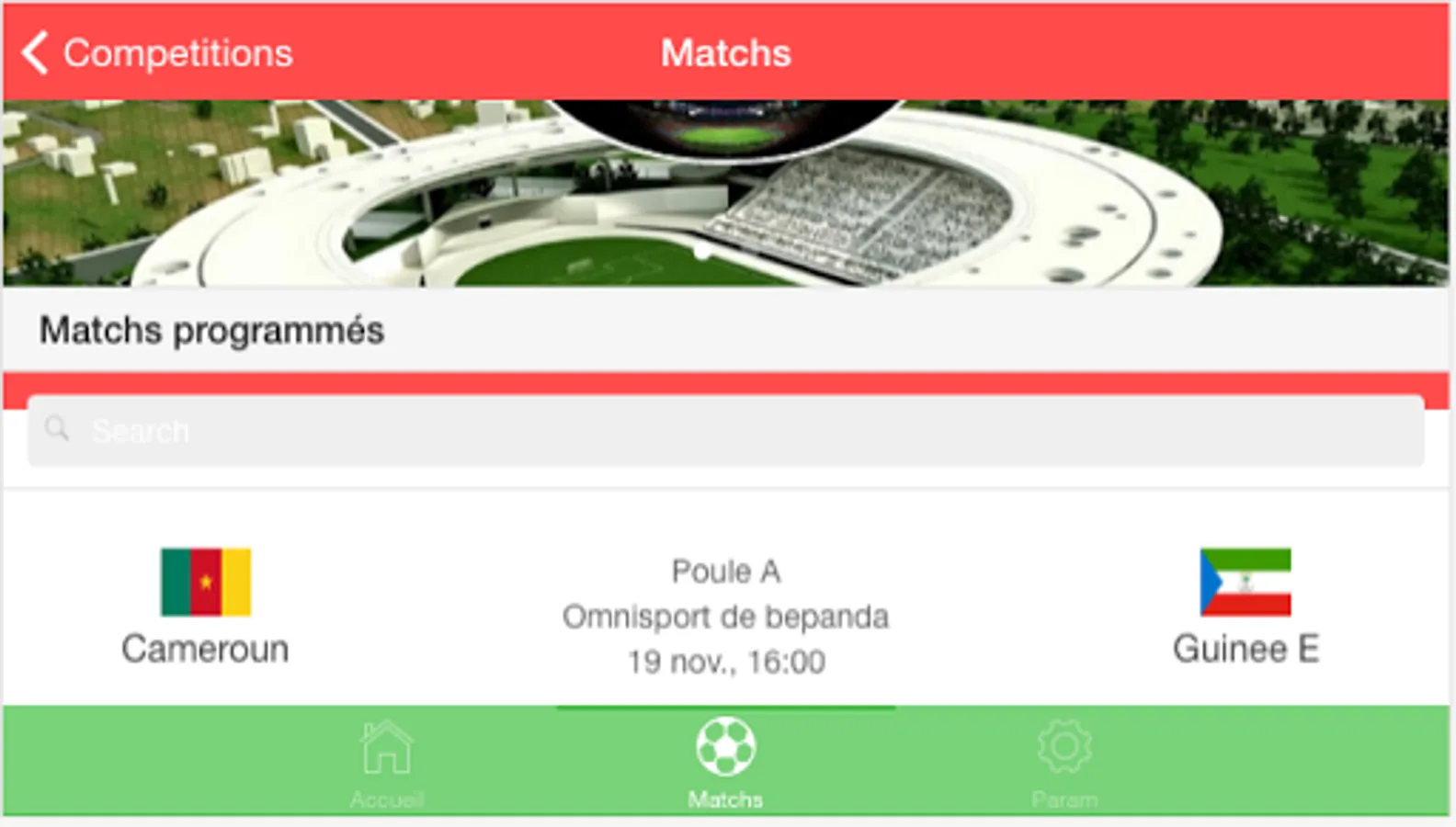Go back to Competitions

pyautogui.click(x=177, y=53)
